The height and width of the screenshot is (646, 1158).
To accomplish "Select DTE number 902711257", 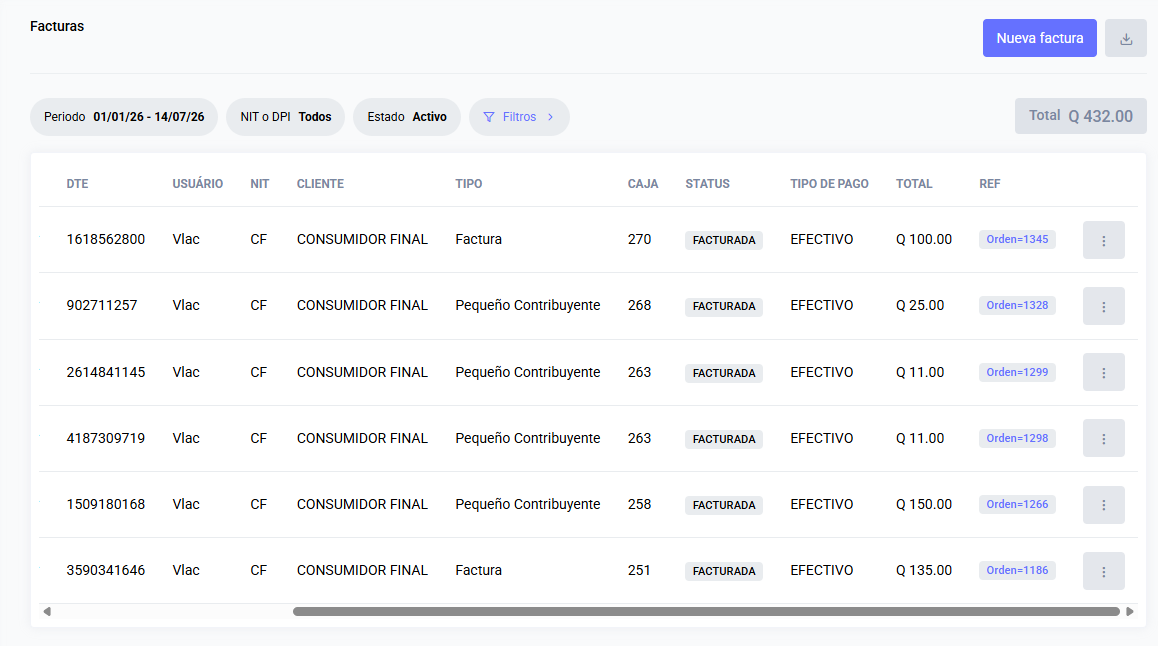I will point(102,305).
